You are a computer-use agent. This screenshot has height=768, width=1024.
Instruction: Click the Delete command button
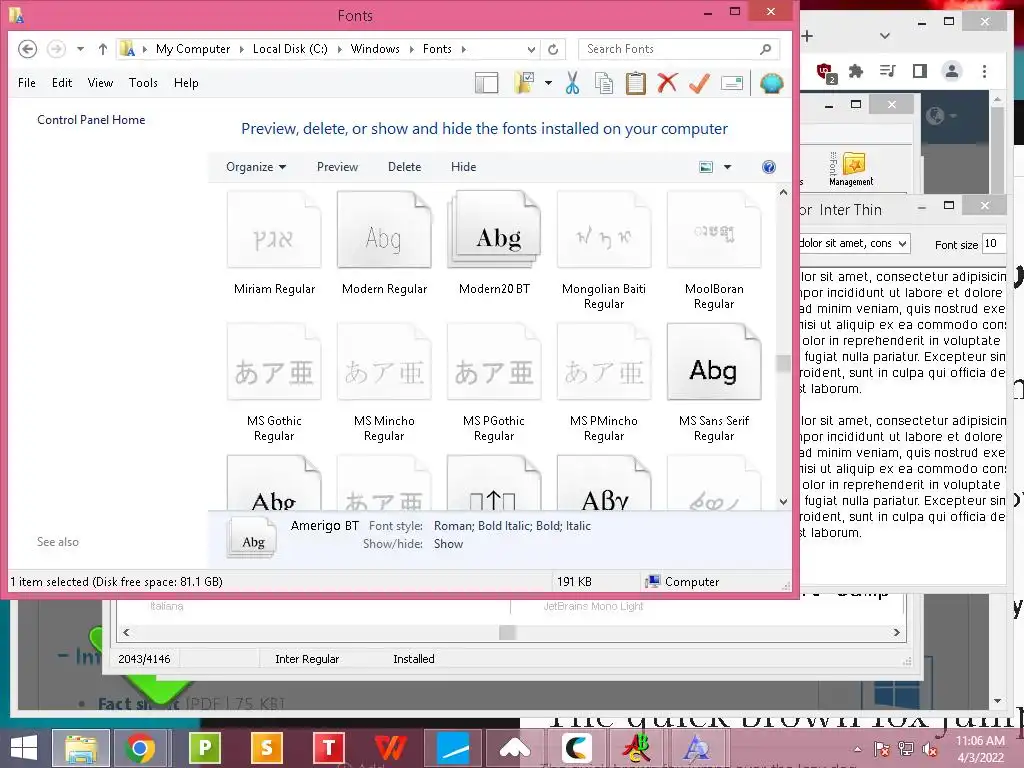pos(404,167)
